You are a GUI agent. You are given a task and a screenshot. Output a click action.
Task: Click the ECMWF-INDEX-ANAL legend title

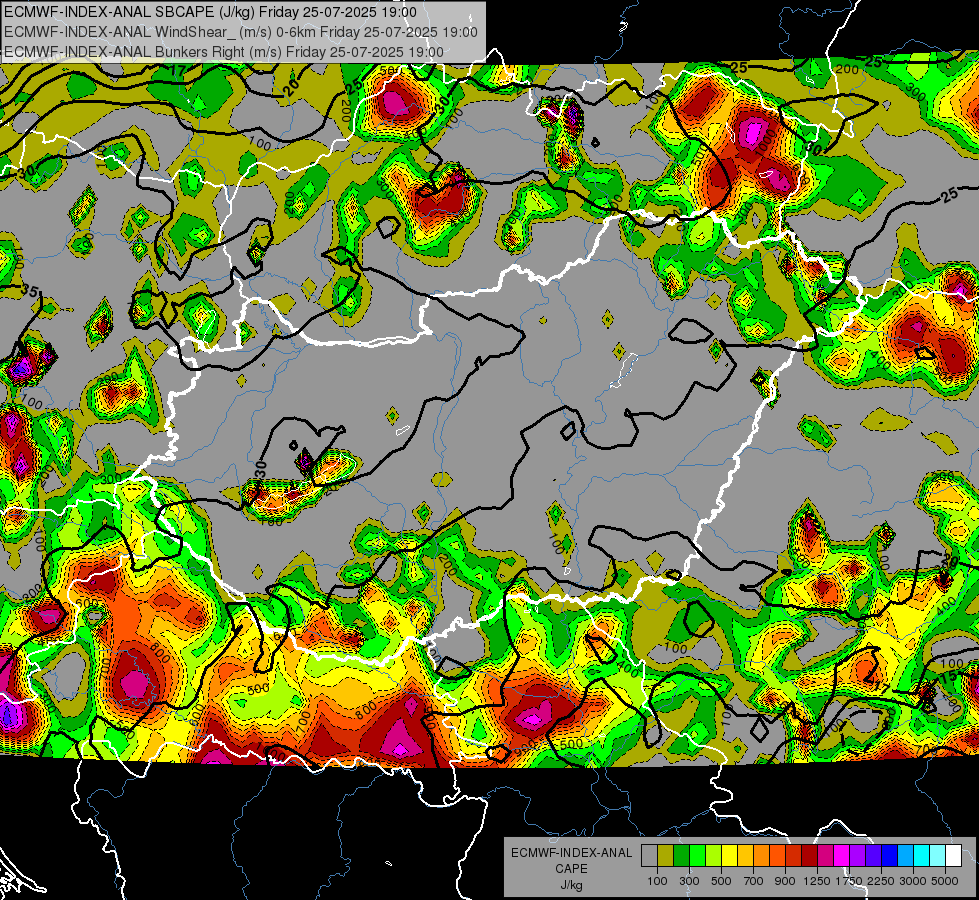point(572,853)
